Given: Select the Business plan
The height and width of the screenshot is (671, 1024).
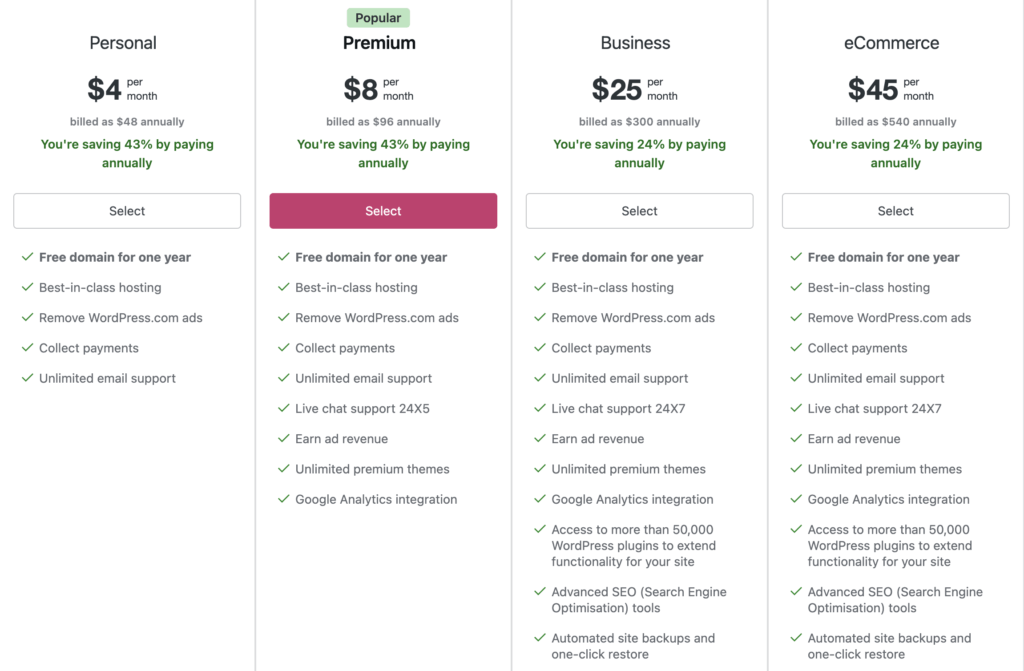Looking at the screenshot, I should [x=639, y=211].
